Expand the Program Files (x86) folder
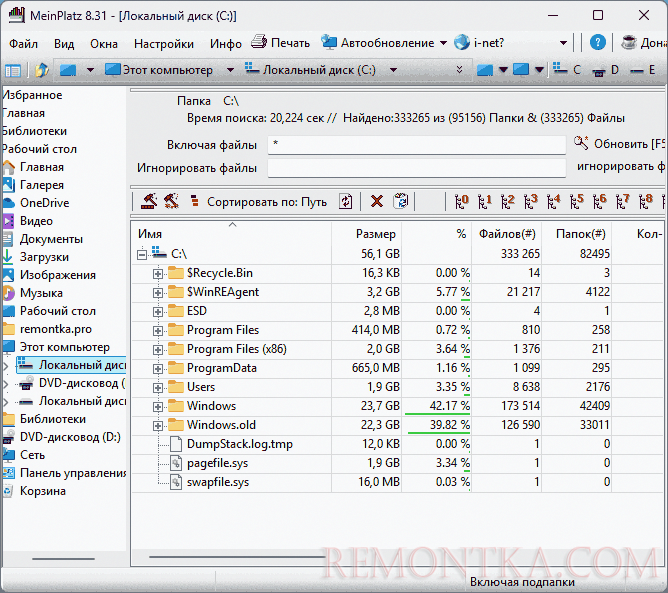The width and height of the screenshot is (668, 593). (x=158, y=349)
